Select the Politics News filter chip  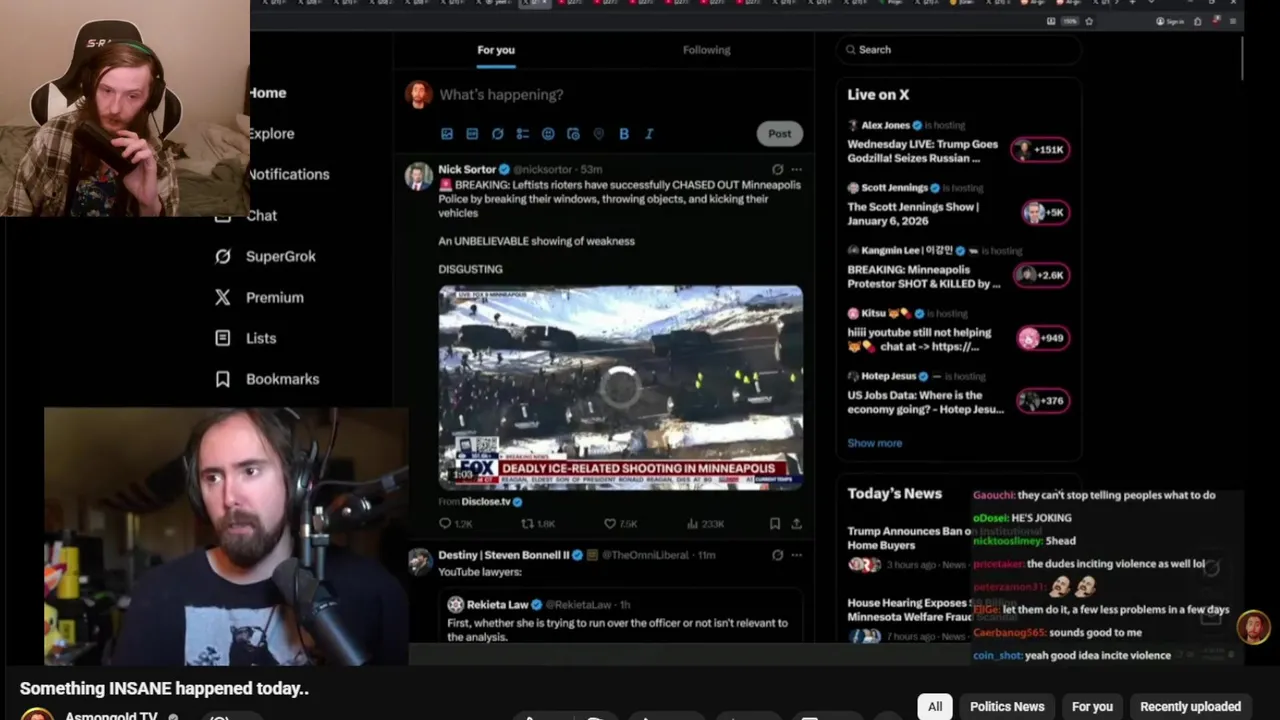[x=1007, y=706]
